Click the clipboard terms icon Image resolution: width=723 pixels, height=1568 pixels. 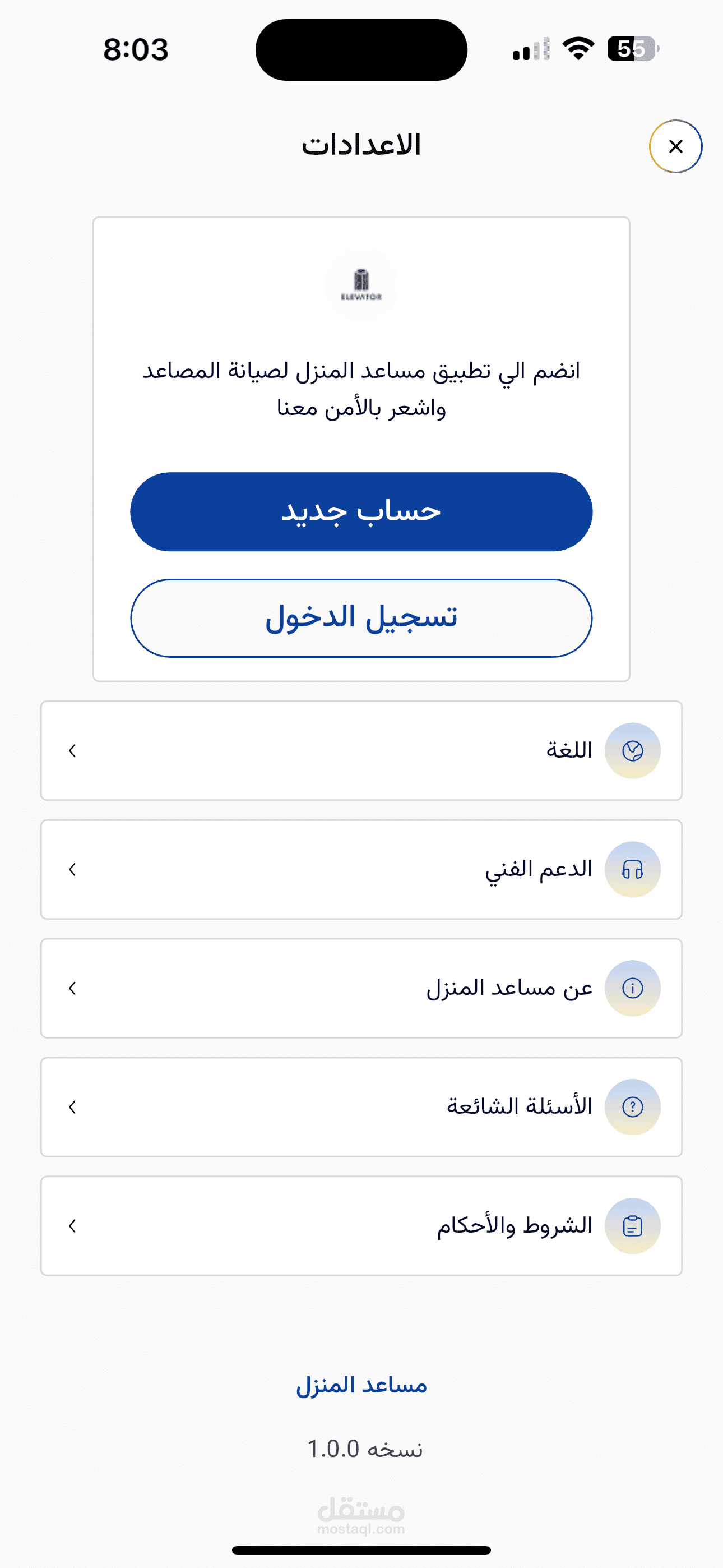[x=632, y=1225]
